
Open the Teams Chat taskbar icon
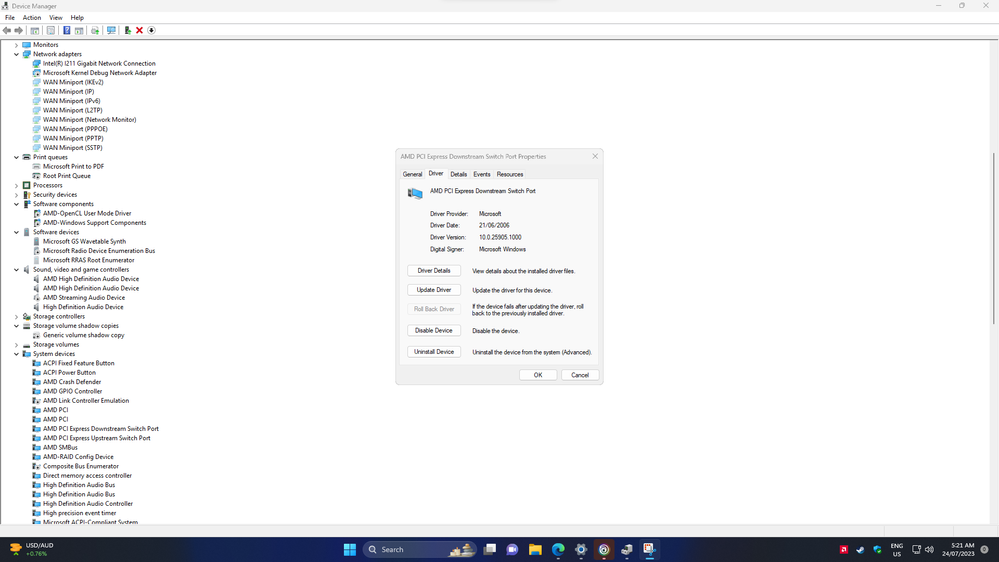(512, 549)
